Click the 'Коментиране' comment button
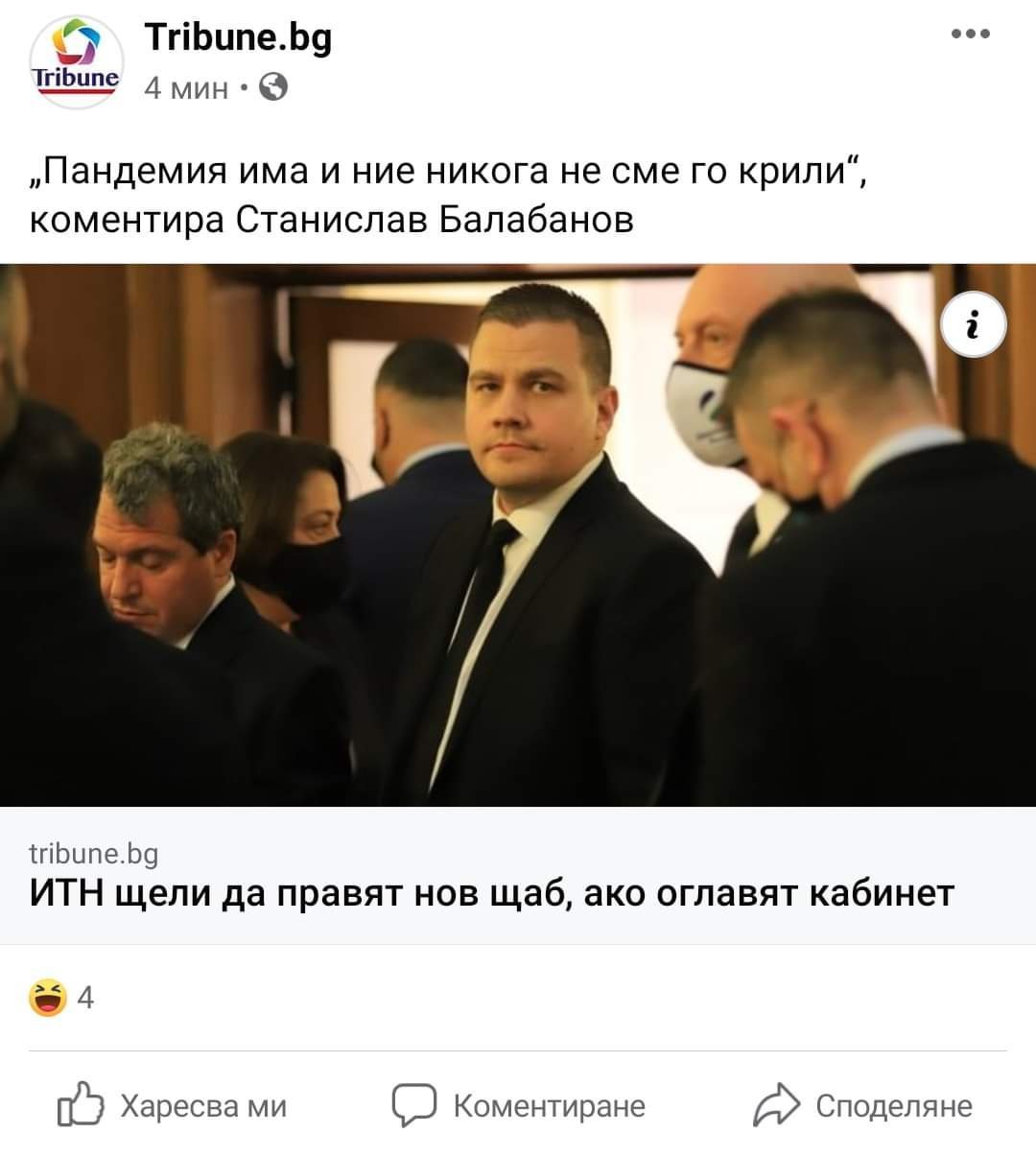Screen dimensions: 1036x1156 (x=518, y=1105)
